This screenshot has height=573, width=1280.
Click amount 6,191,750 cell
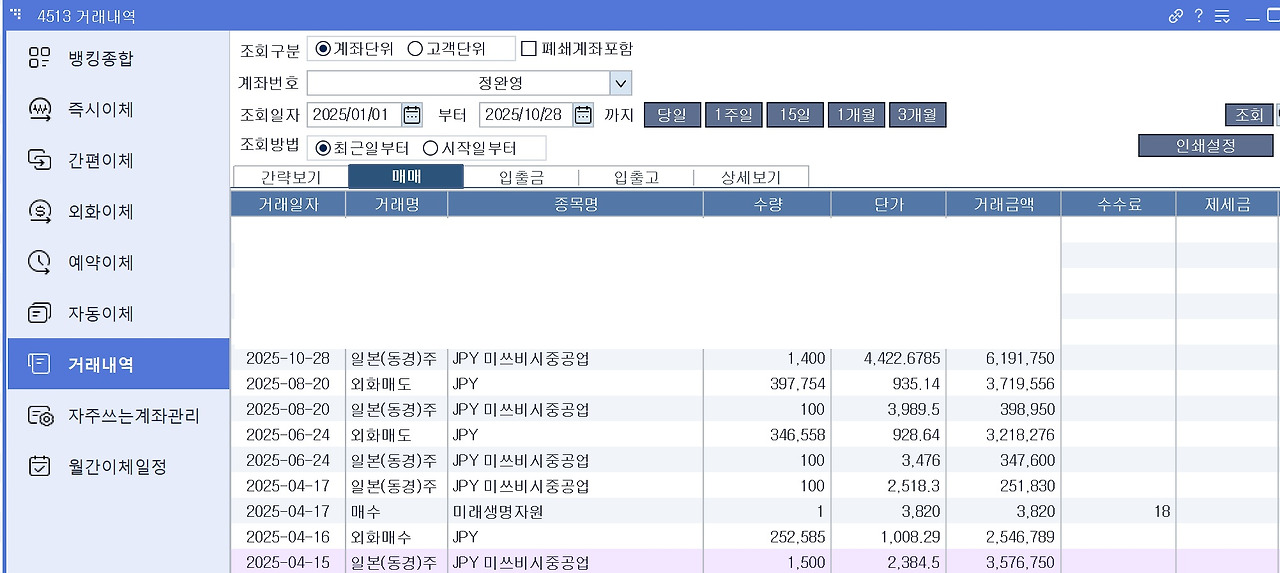1003,358
